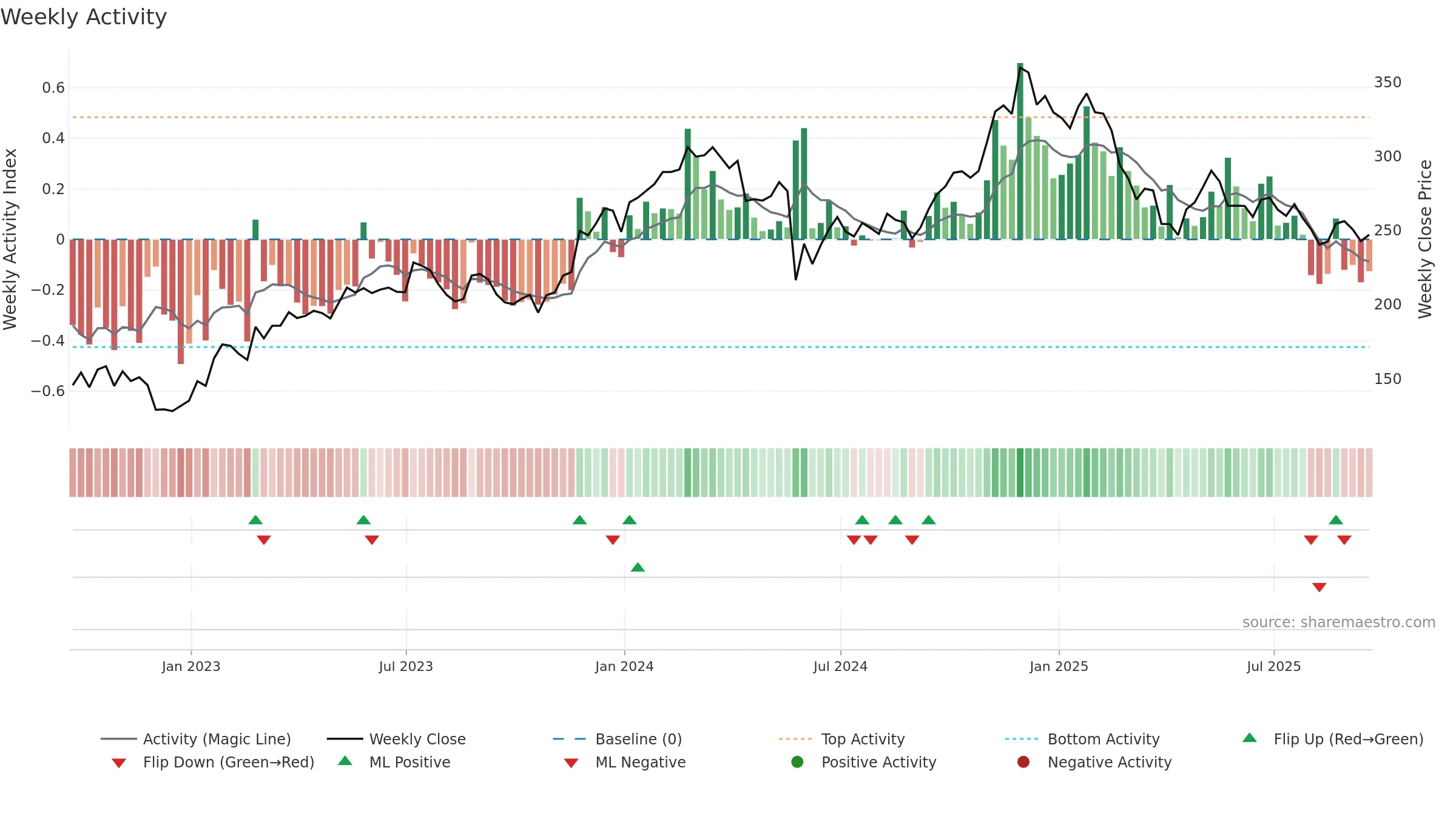Click the 'Jan 2025' axis tick label
The width and height of the screenshot is (1456, 819).
tap(1059, 666)
